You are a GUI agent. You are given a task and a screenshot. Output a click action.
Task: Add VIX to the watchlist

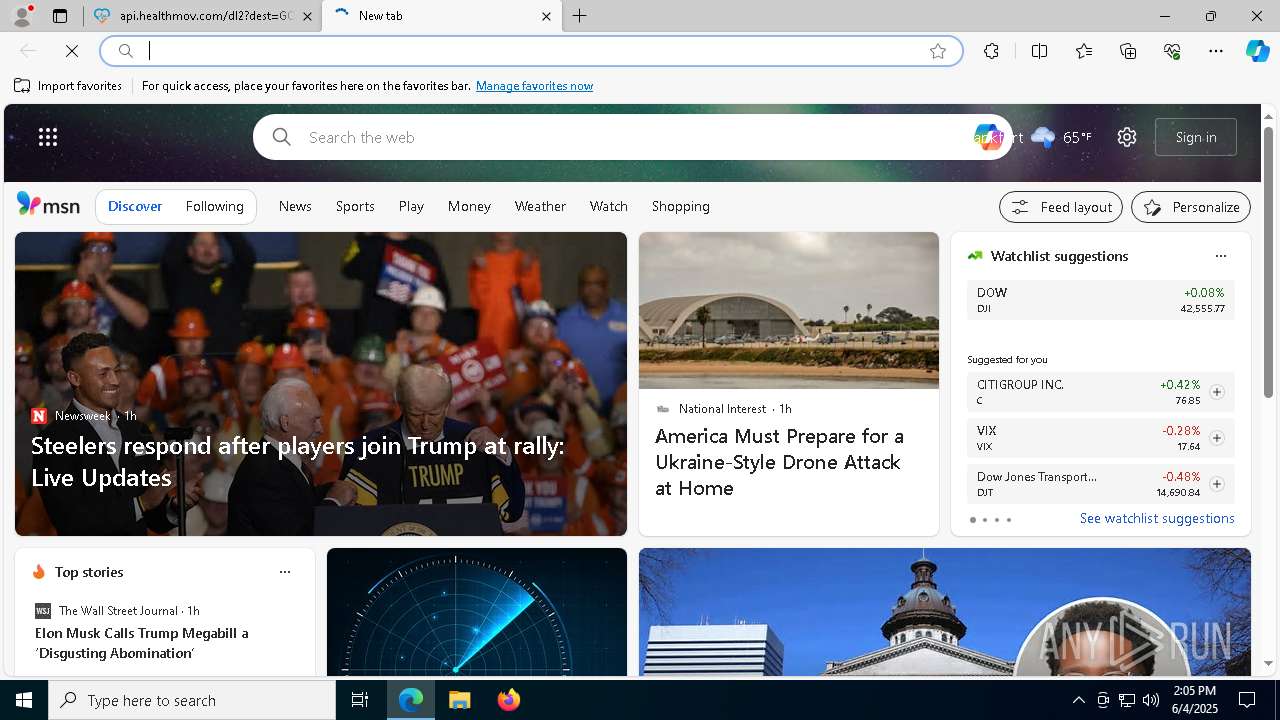pos(1216,438)
